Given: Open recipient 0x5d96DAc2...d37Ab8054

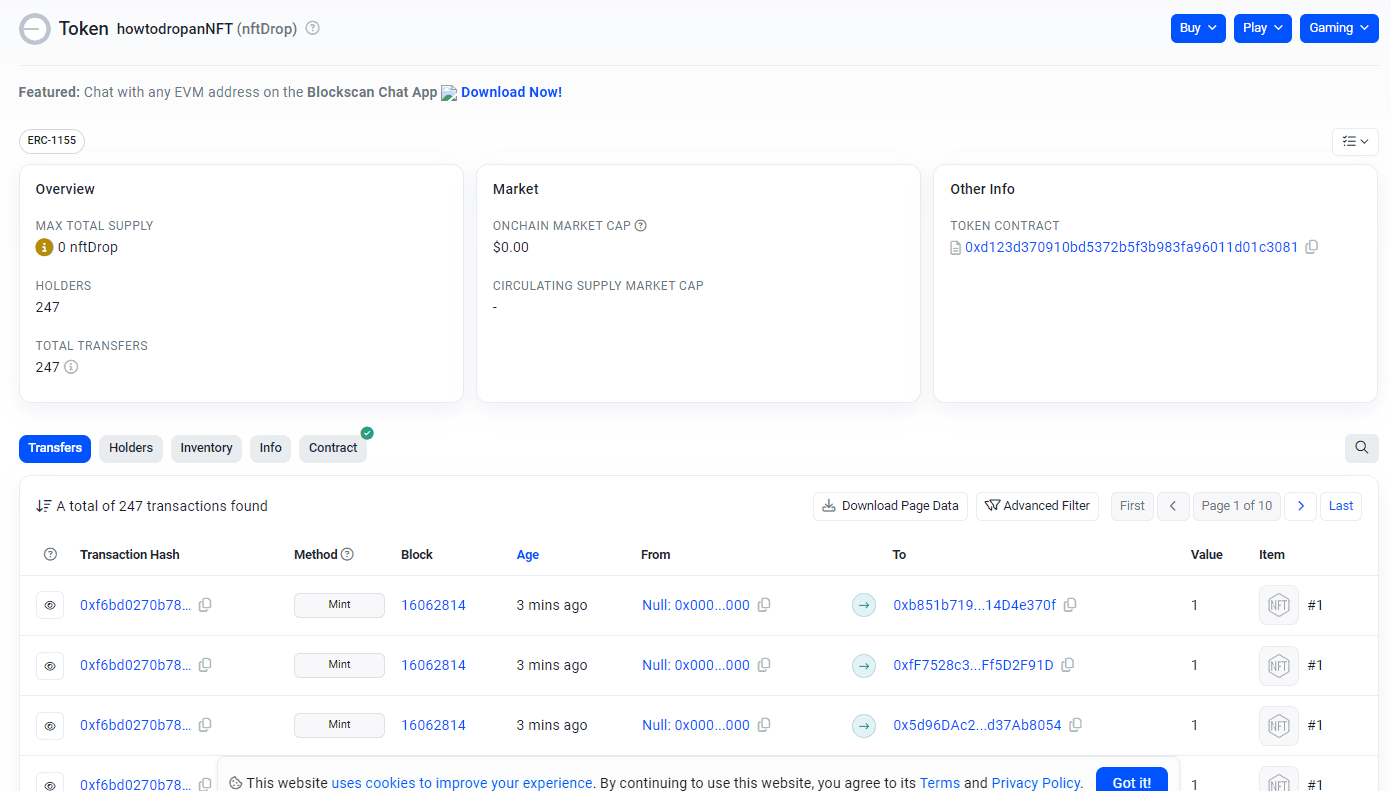Looking at the screenshot, I should click(x=977, y=725).
